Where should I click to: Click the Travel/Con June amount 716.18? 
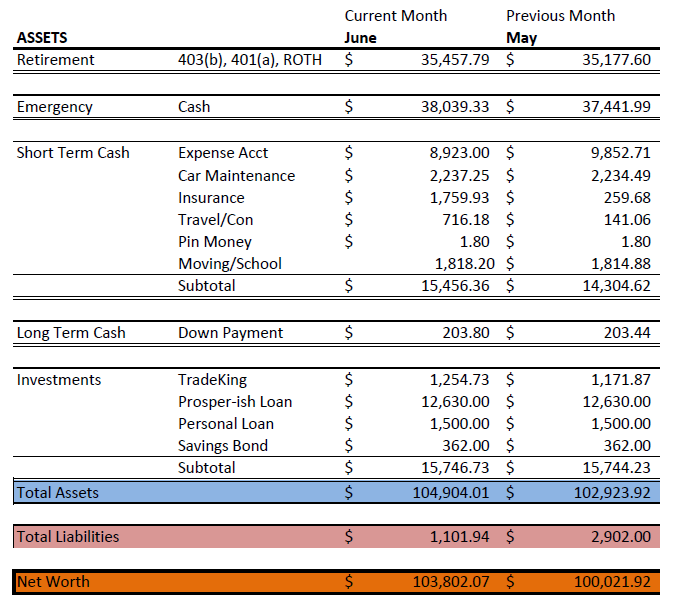pyautogui.click(x=466, y=220)
